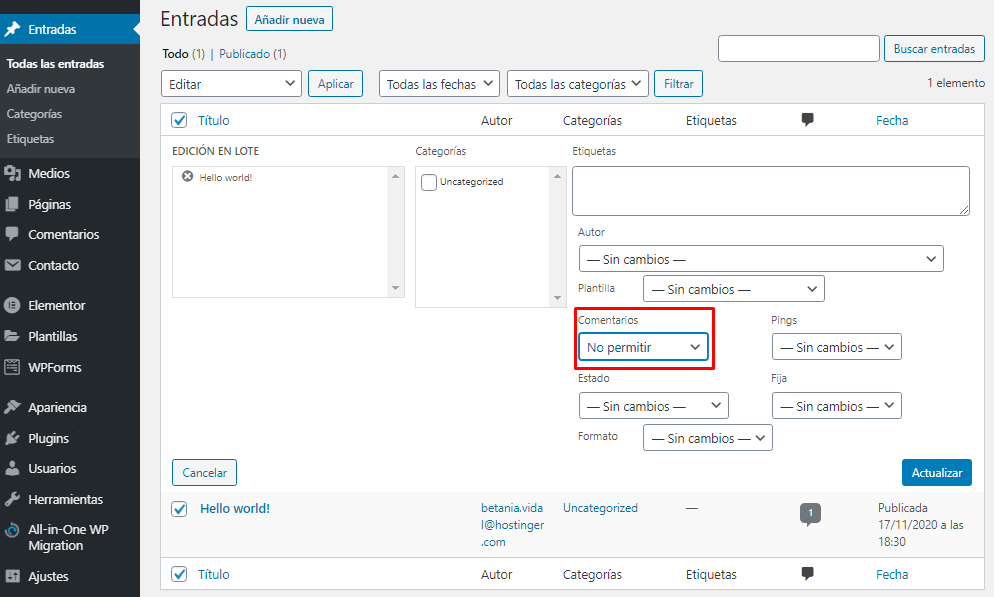The width and height of the screenshot is (994, 597).
Task: Uncheck the Hello world! post checkbox
Action: (179, 509)
